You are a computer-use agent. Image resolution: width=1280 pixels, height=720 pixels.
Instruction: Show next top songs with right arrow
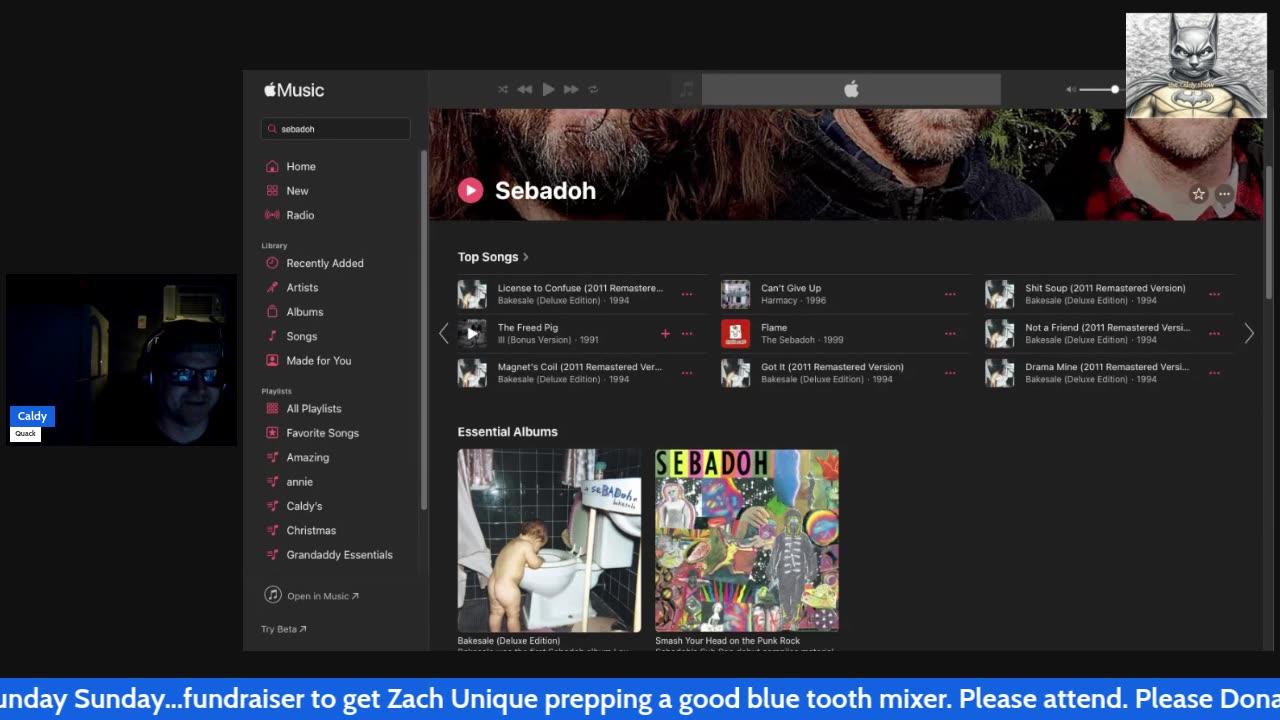1248,334
